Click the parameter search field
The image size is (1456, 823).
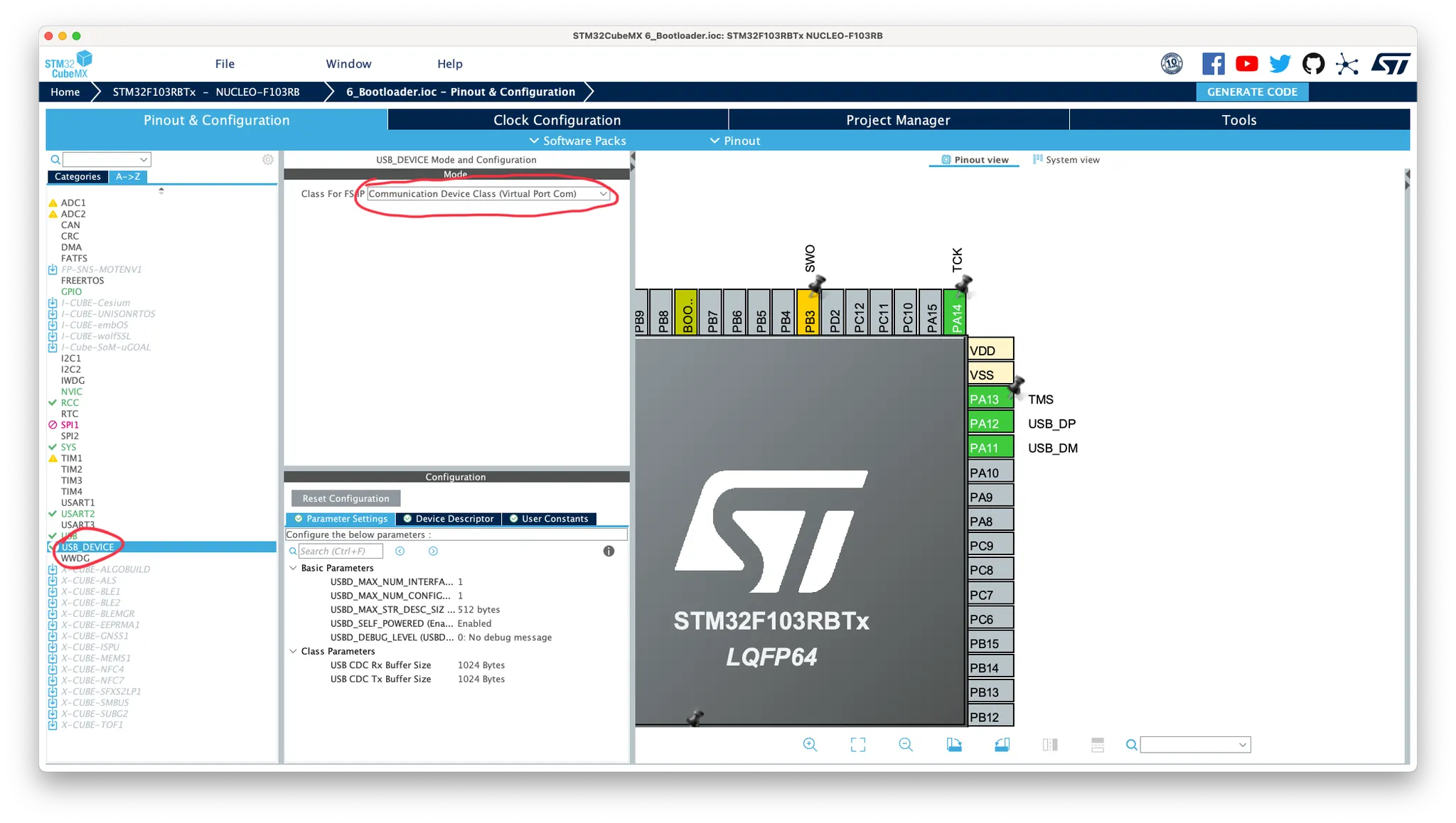pyautogui.click(x=340, y=551)
